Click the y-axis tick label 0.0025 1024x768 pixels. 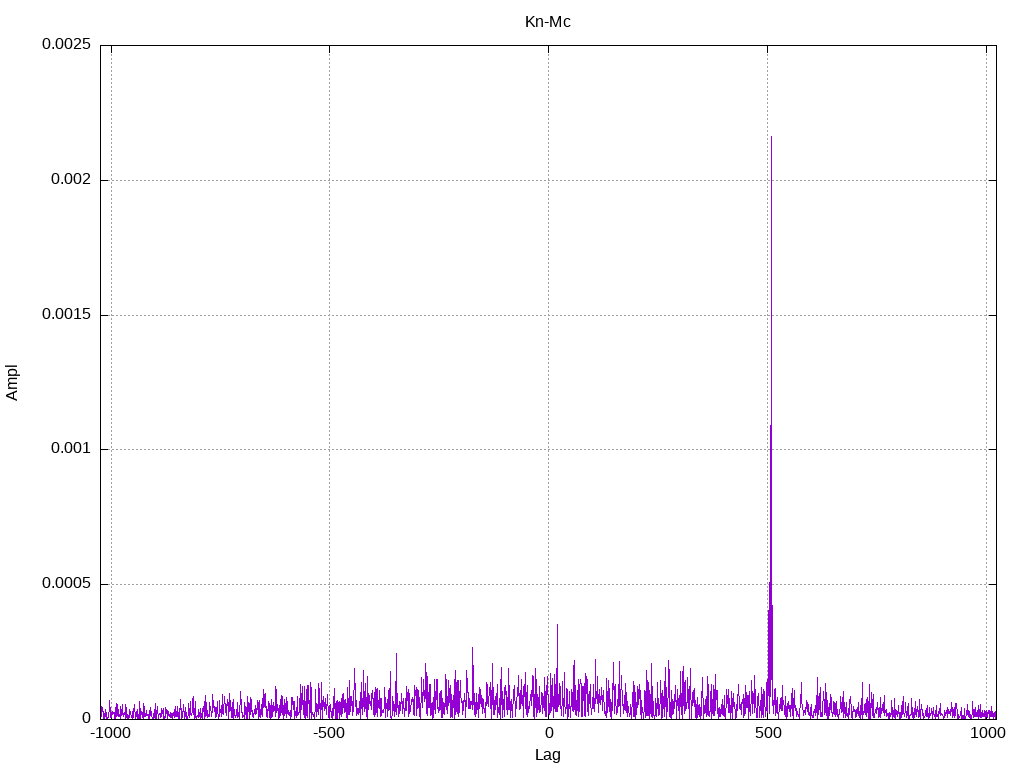tap(66, 44)
